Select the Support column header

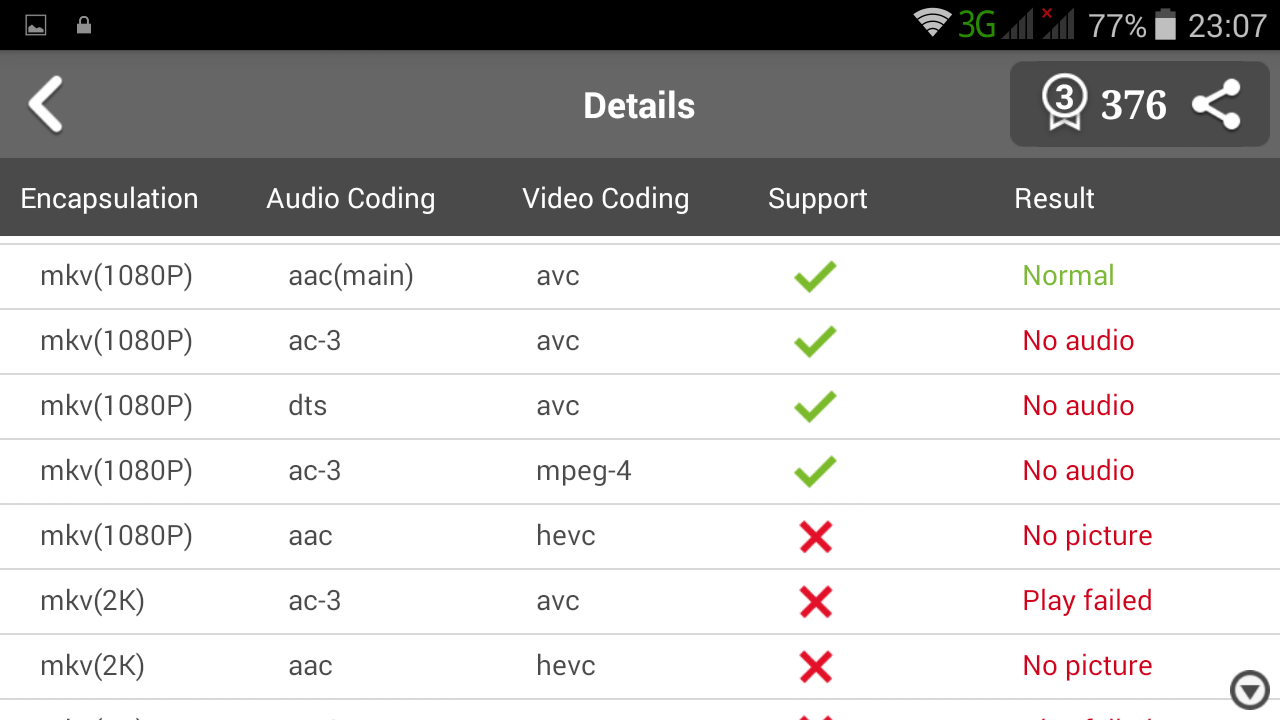click(x=817, y=198)
